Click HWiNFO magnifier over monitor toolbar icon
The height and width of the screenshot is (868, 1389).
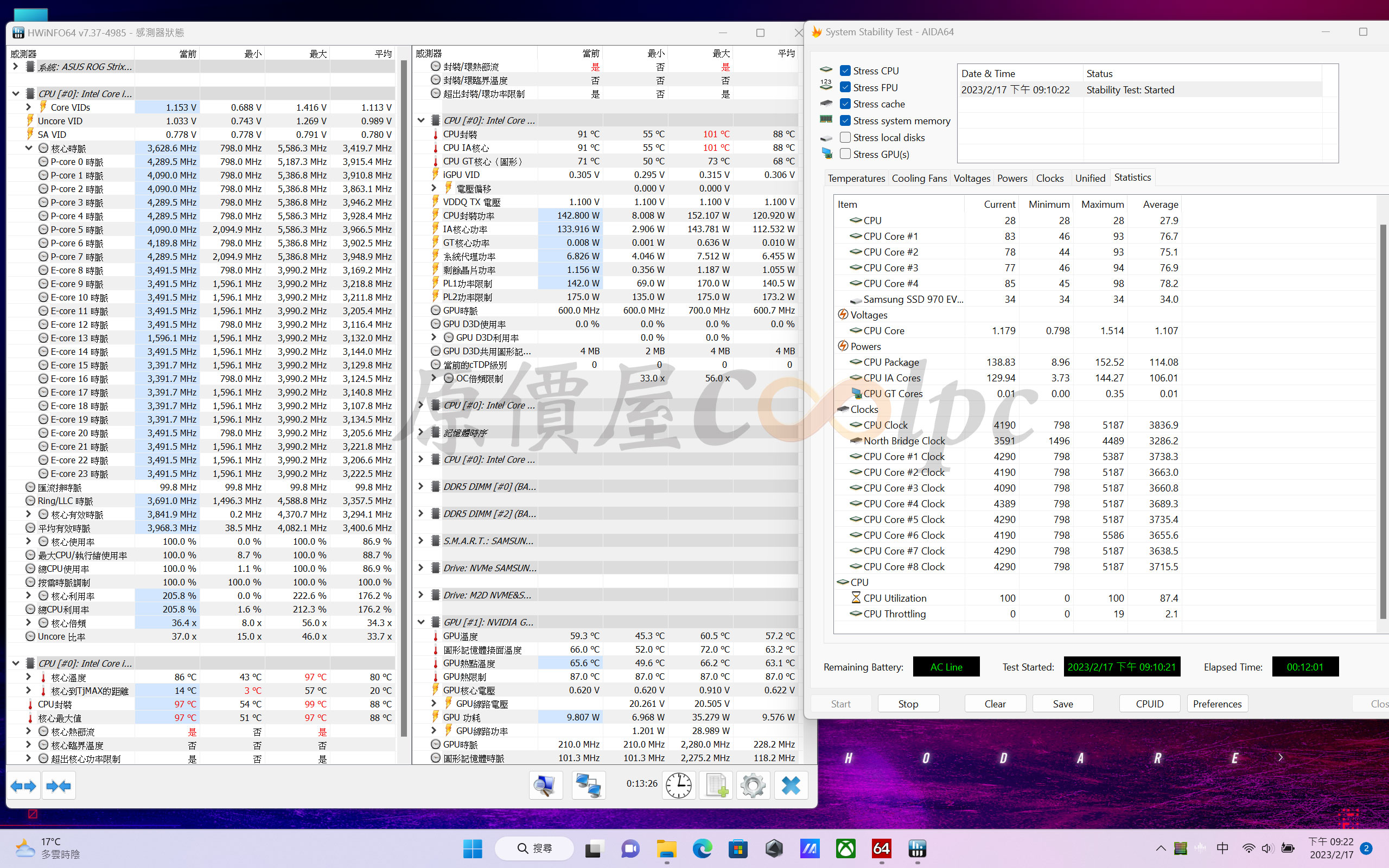(x=545, y=786)
